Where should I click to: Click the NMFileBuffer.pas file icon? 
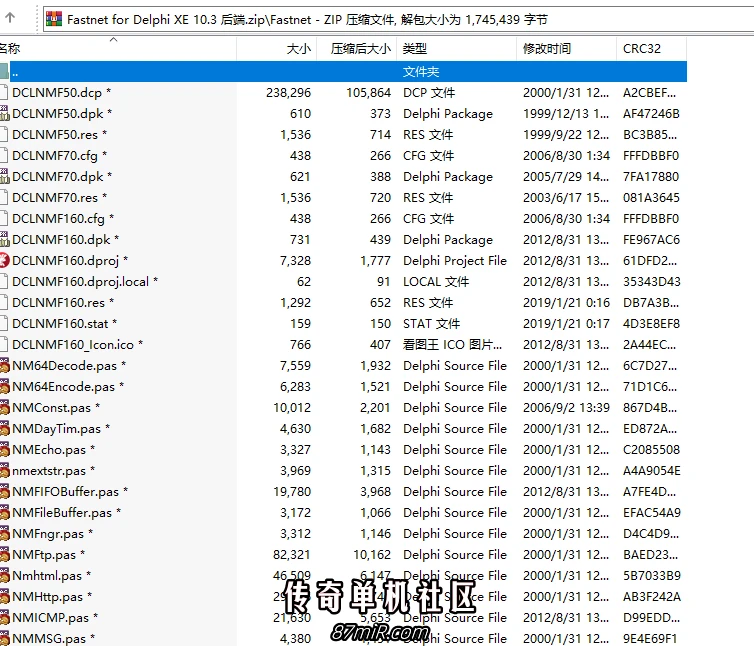[4, 512]
